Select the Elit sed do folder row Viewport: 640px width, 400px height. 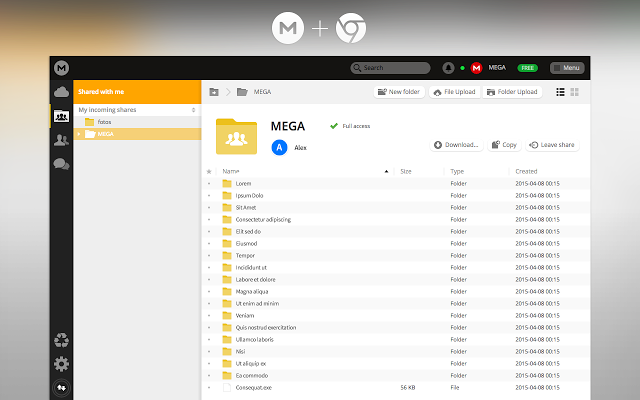click(396, 231)
